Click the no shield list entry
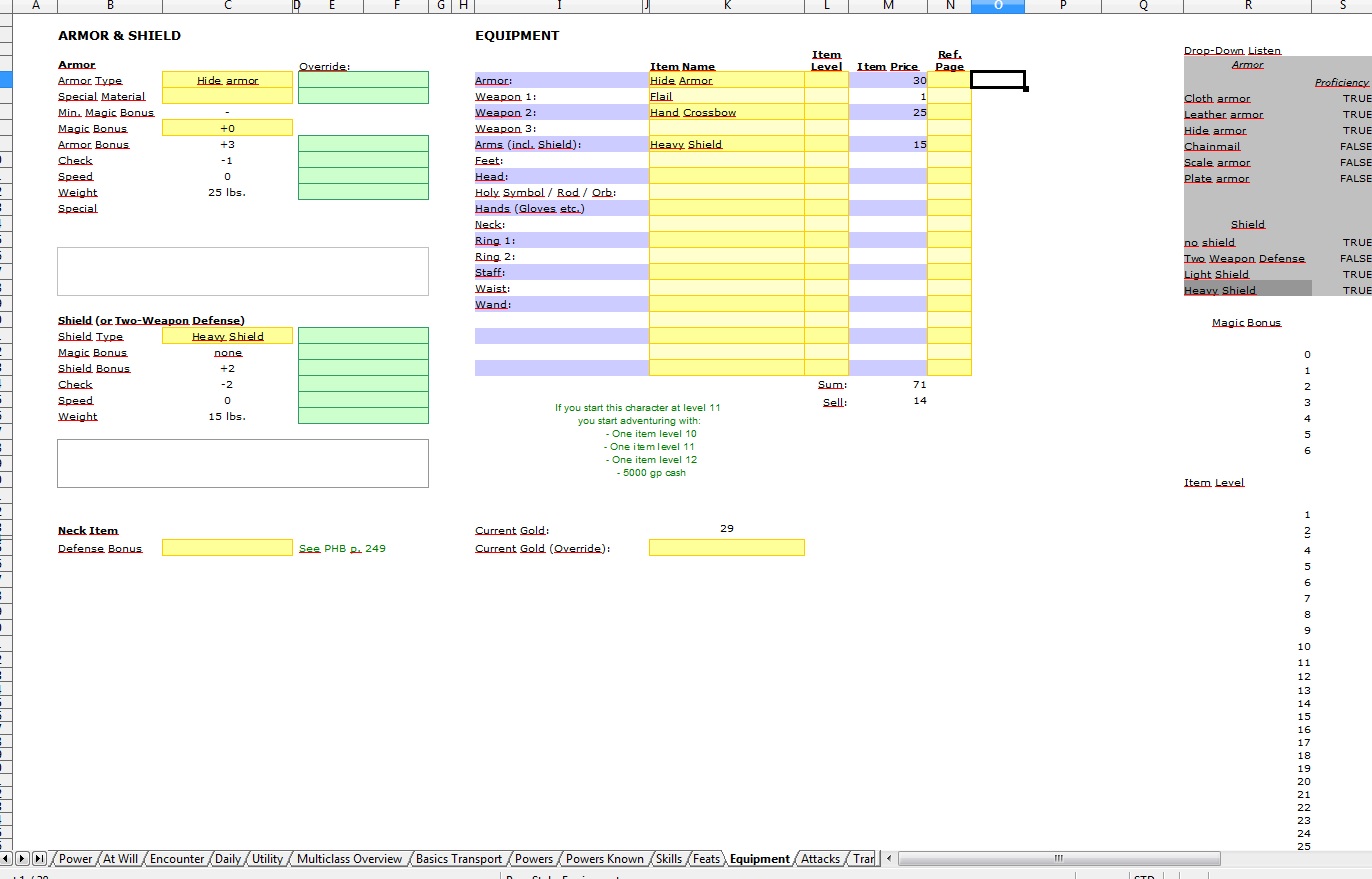The height and width of the screenshot is (879, 1372). 1209,242
